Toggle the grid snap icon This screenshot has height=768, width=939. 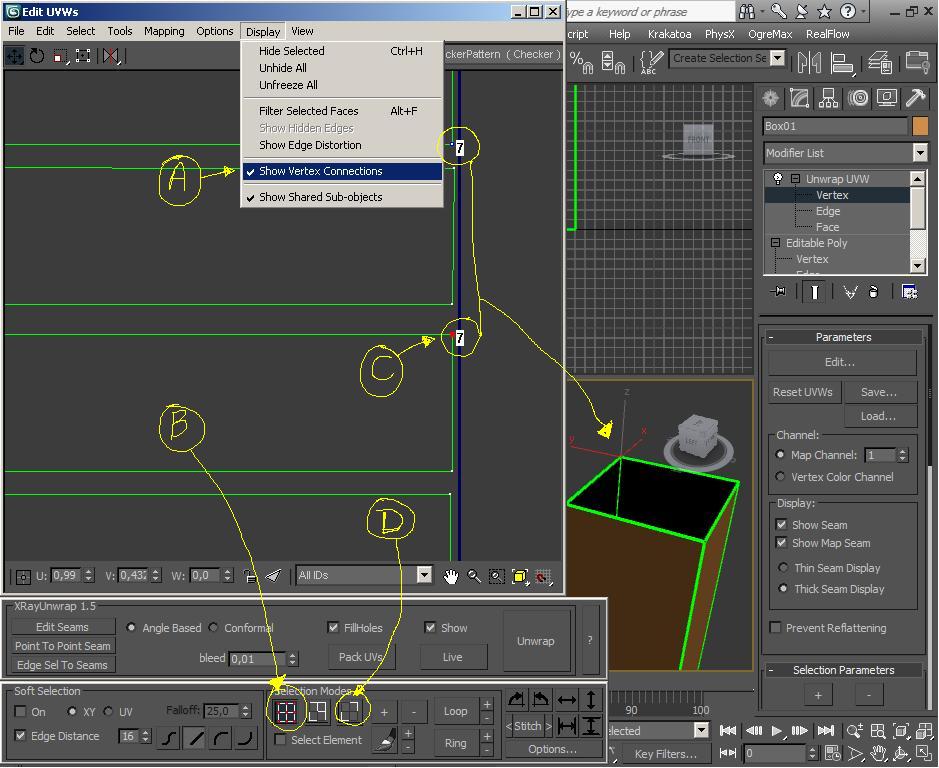pyautogui.click(x=543, y=576)
